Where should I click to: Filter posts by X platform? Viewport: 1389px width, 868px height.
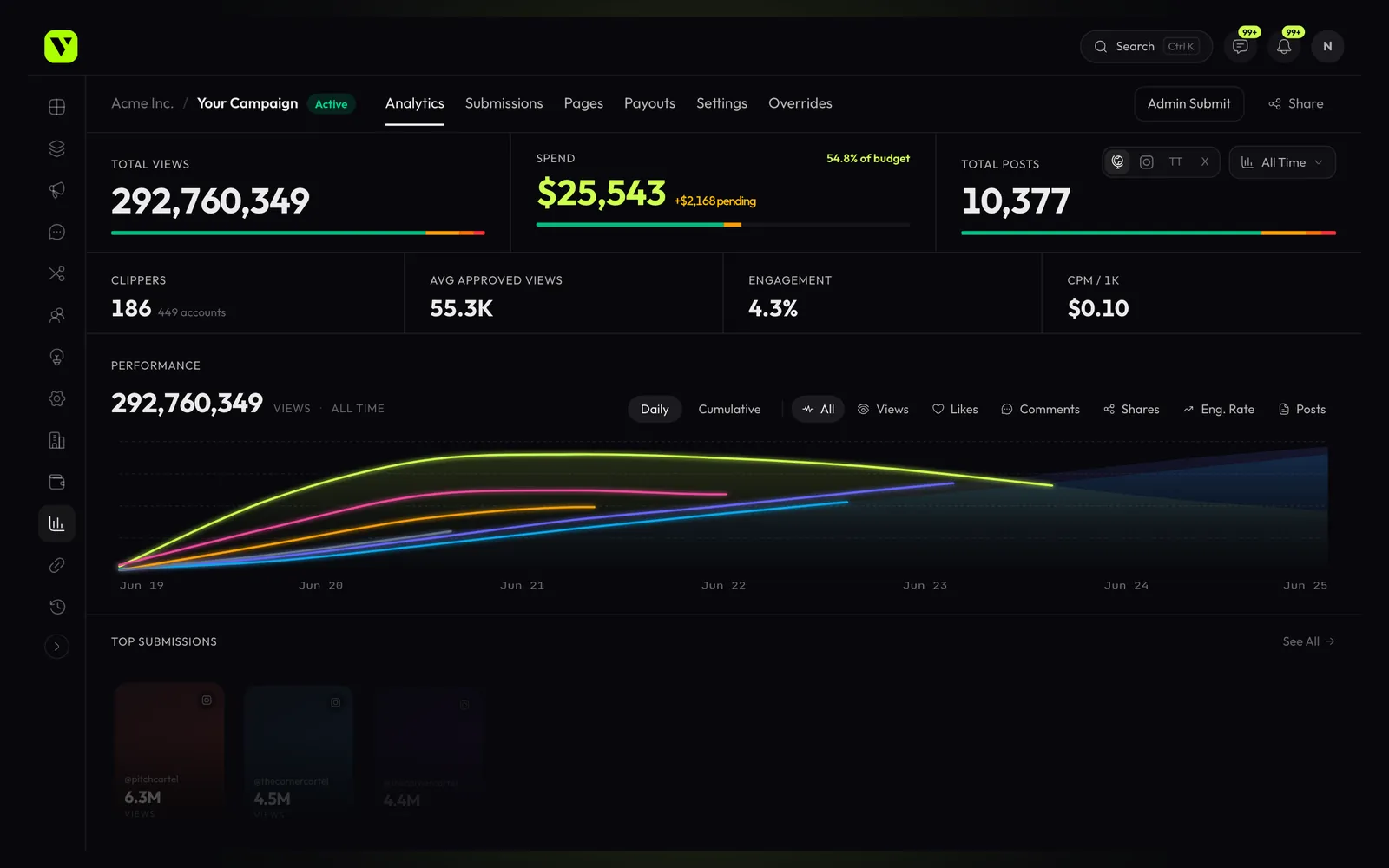(x=1205, y=162)
